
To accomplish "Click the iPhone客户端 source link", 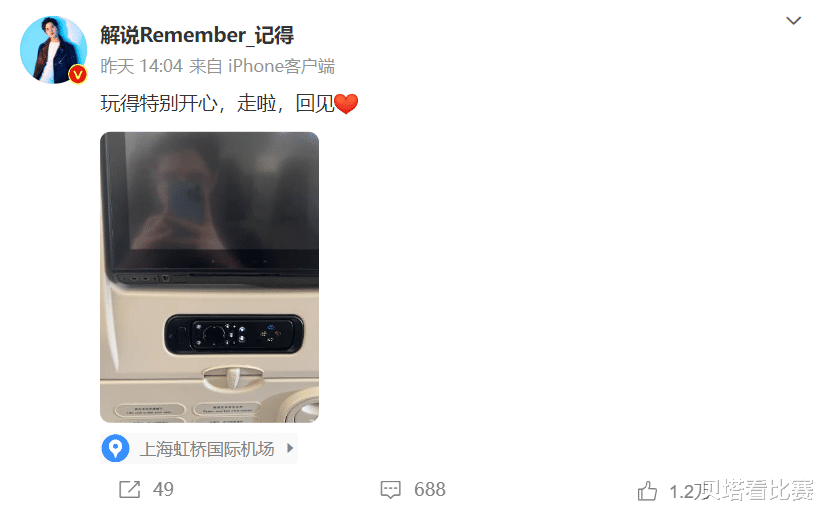I will click(x=281, y=66).
